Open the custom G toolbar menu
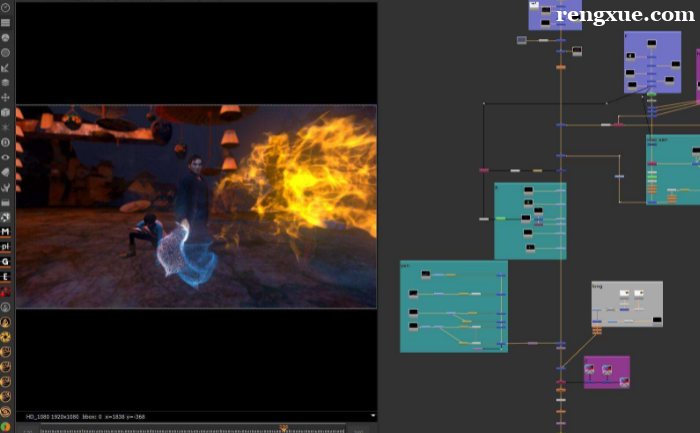This screenshot has width=700, height=433. click(x=5, y=262)
